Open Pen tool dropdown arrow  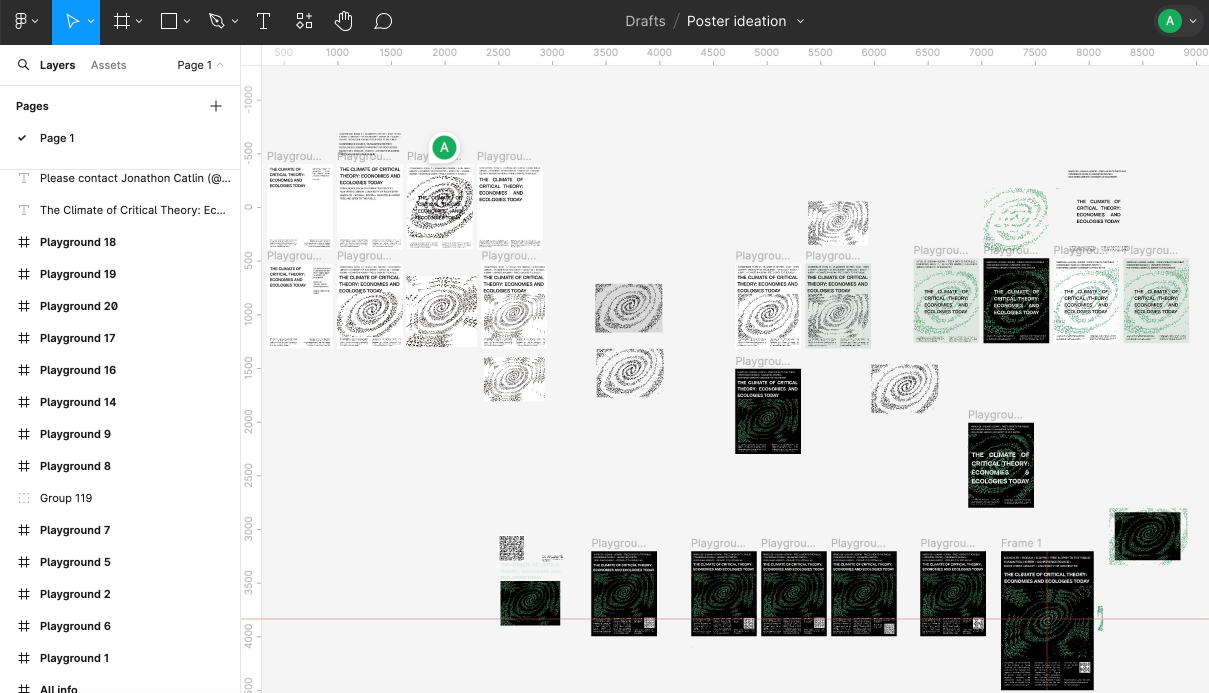pyautogui.click(x=235, y=22)
